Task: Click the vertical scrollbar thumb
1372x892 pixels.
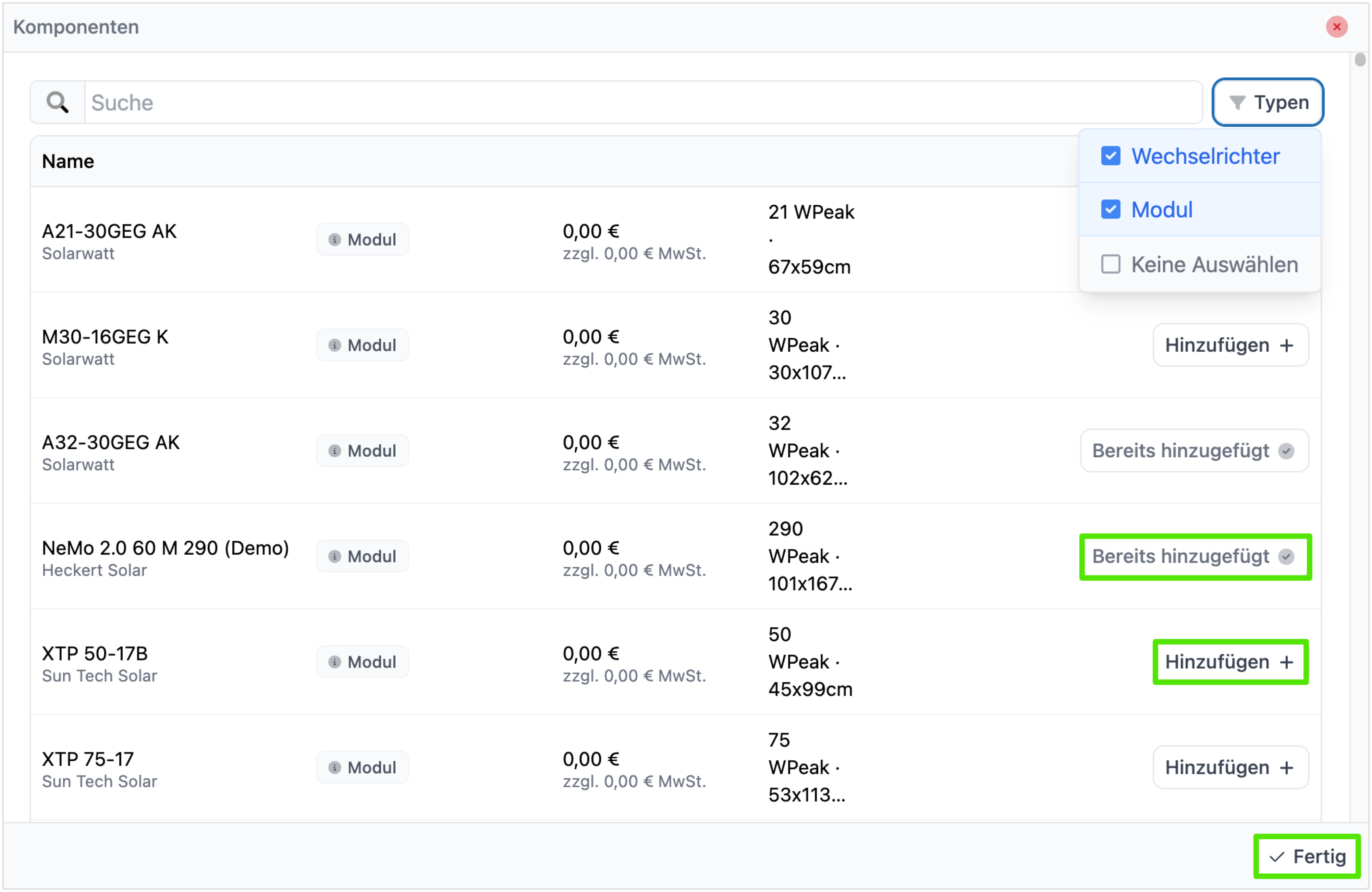Action: 1360,59
